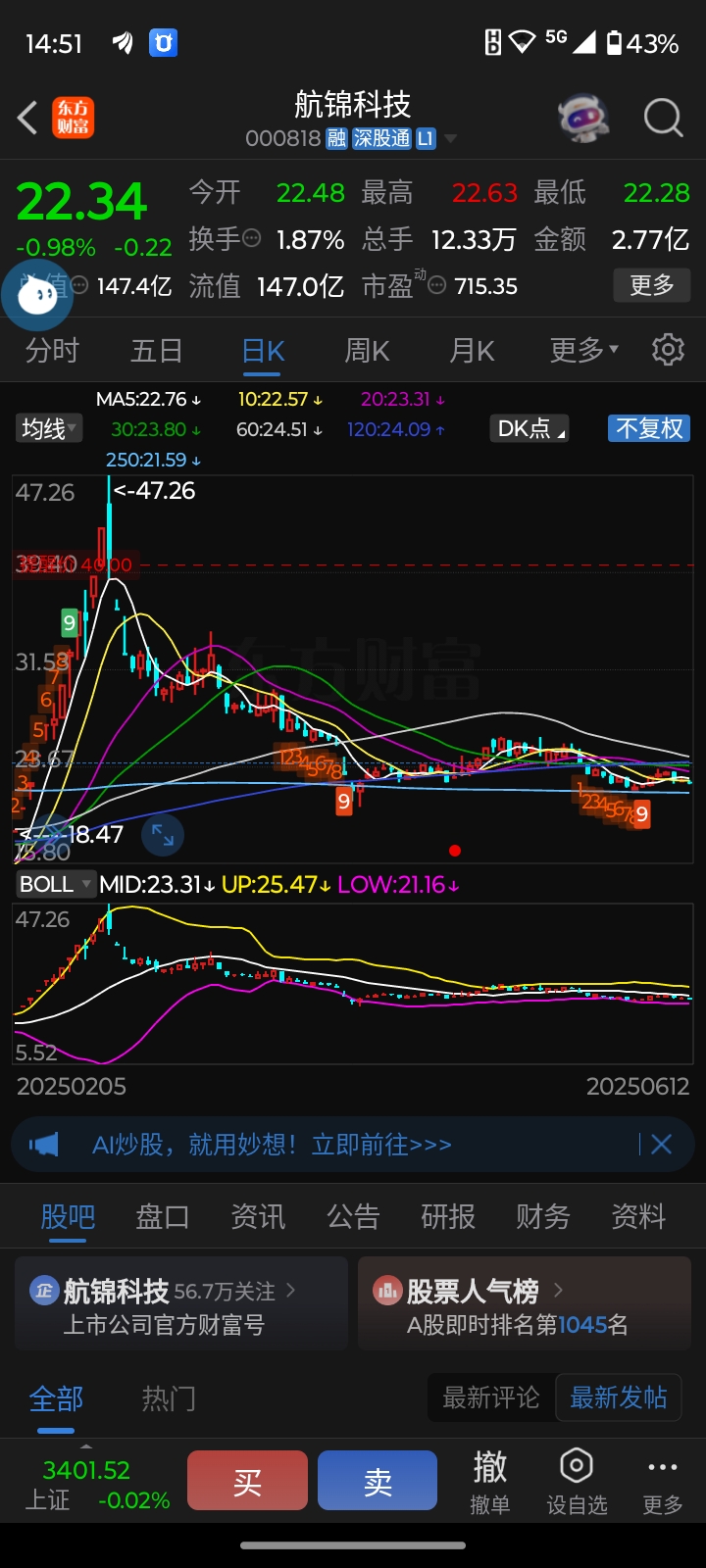Open the DK点 selector
Viewport: 706px width, 1568px height.
(x=530, y=428)
